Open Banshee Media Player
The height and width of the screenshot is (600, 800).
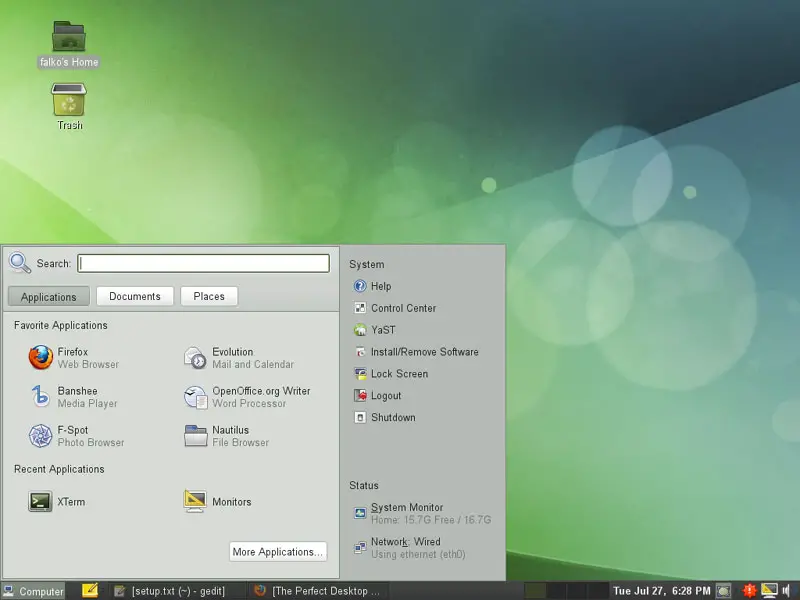click(73, 397)
